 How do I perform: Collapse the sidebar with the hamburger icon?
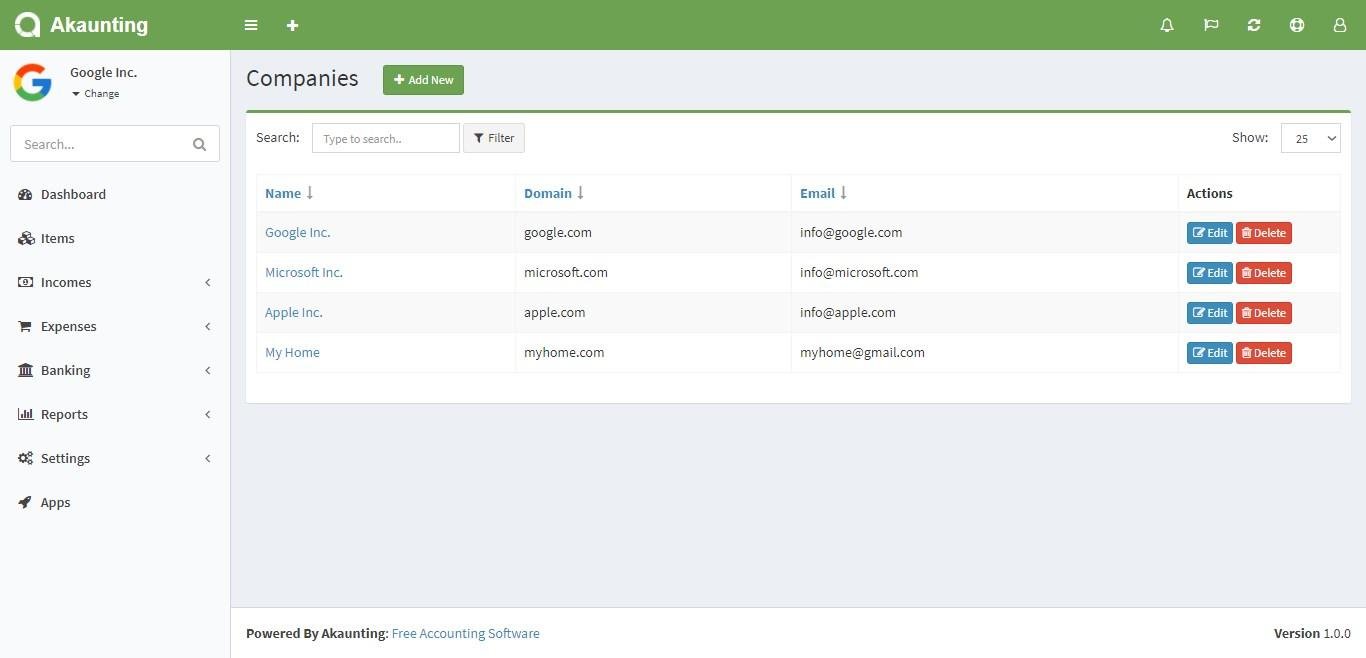[250, 25]
